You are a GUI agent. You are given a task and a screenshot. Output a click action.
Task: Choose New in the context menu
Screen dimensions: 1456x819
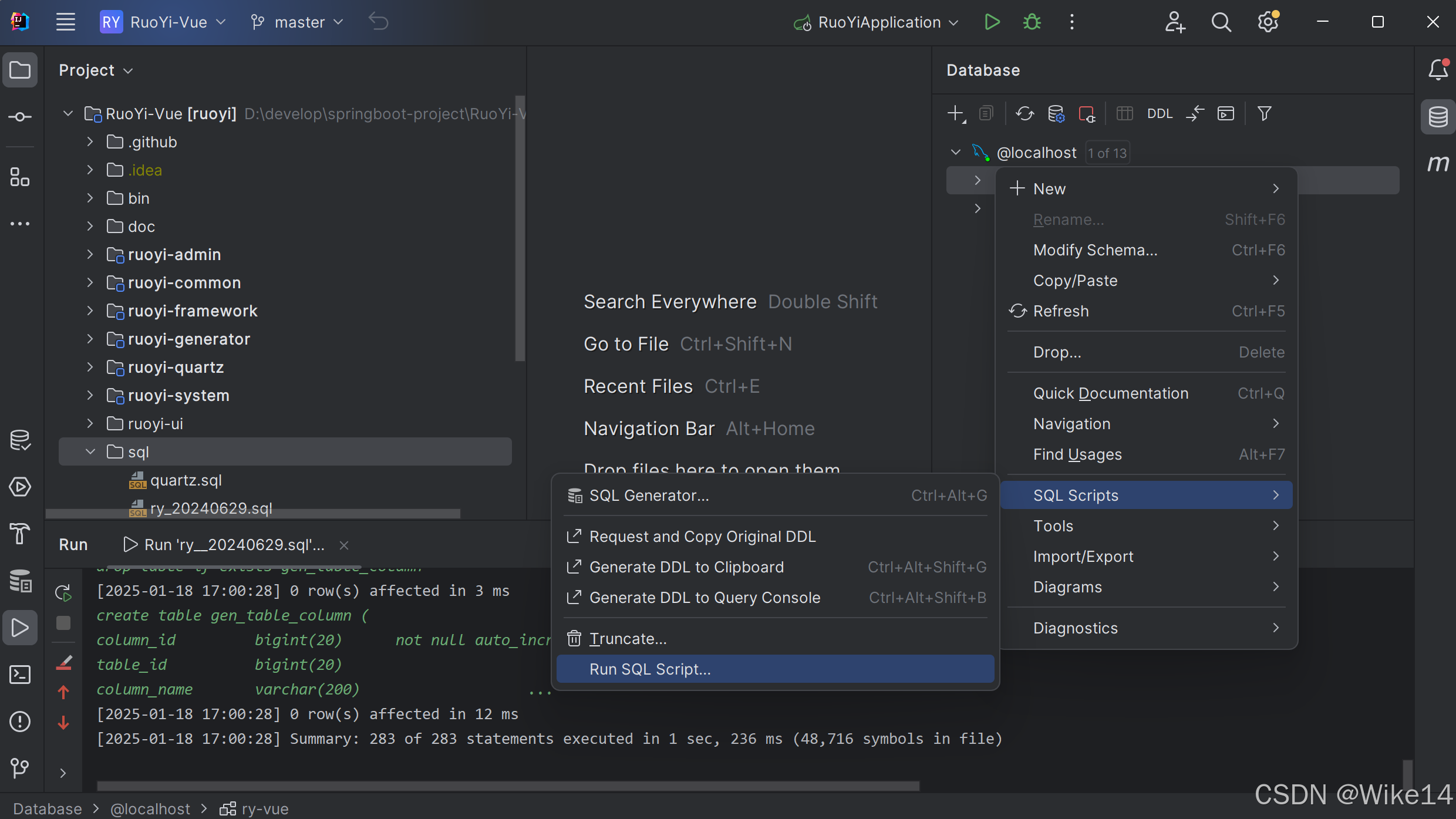point(1147,188)
